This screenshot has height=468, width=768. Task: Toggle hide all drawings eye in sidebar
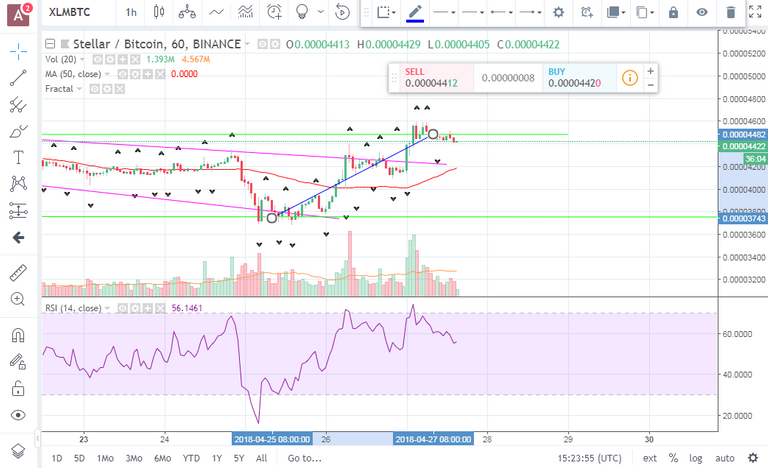click(18, 415)
